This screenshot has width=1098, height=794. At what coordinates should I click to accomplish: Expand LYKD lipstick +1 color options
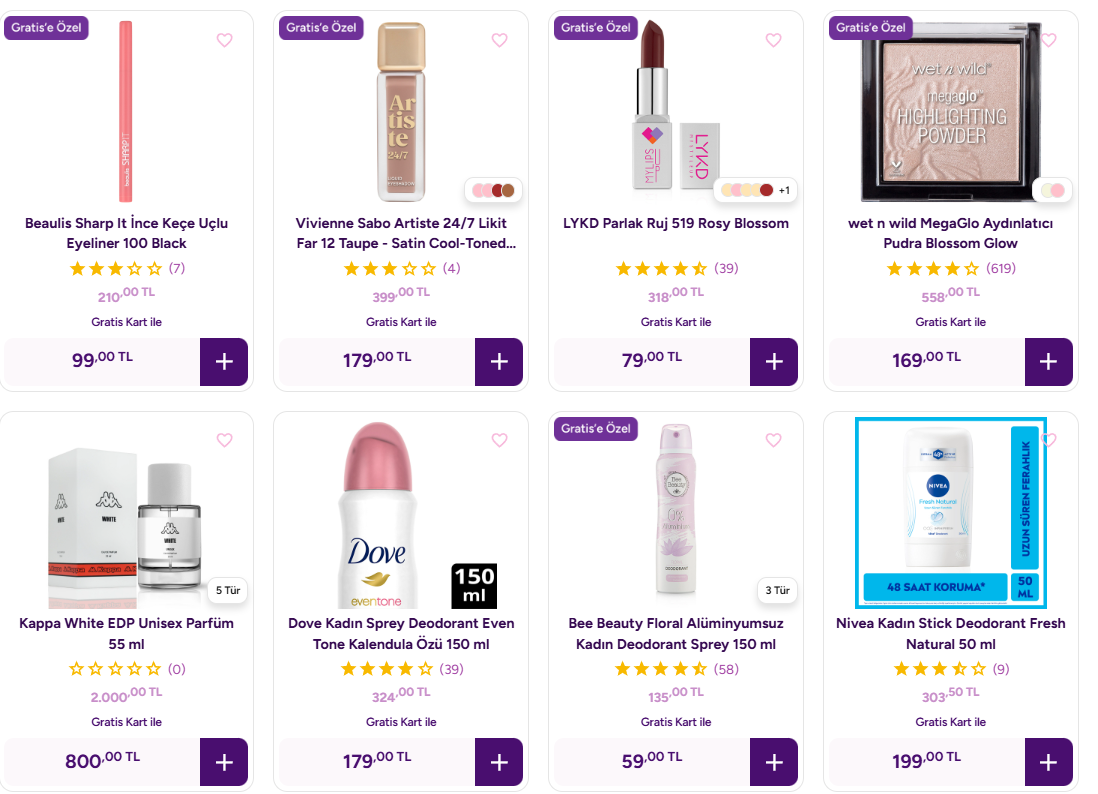click(784, 190)
